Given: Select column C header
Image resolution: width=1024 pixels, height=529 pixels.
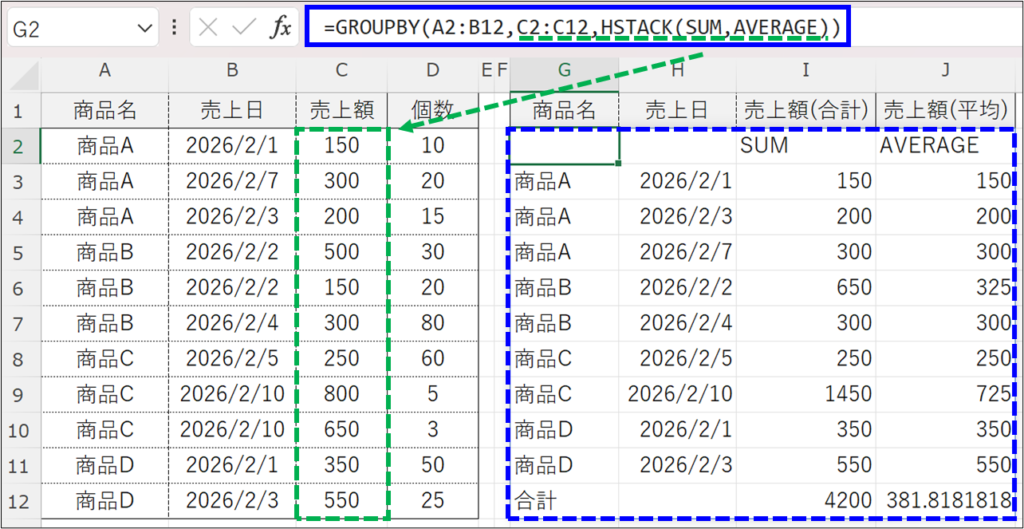Looking at the screenshot, I should (342, 70).
